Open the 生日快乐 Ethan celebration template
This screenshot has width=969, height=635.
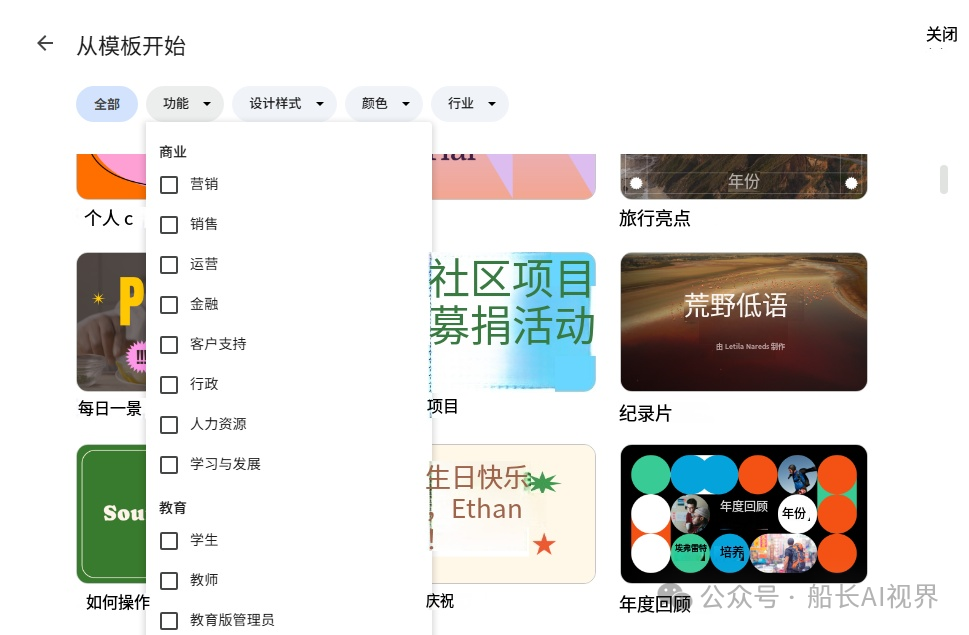pos(514,514)
